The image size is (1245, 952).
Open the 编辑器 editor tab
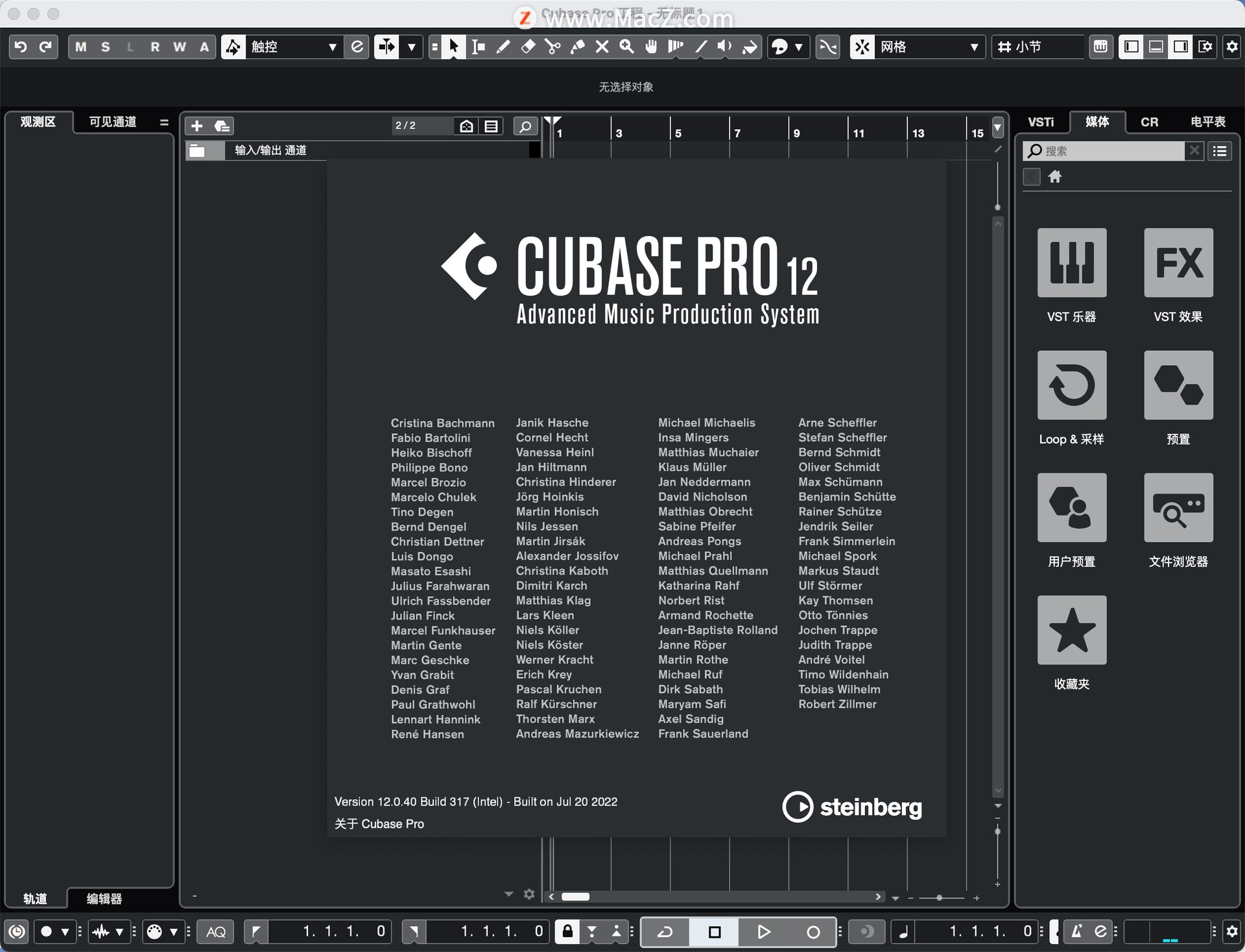pos(104,899)
